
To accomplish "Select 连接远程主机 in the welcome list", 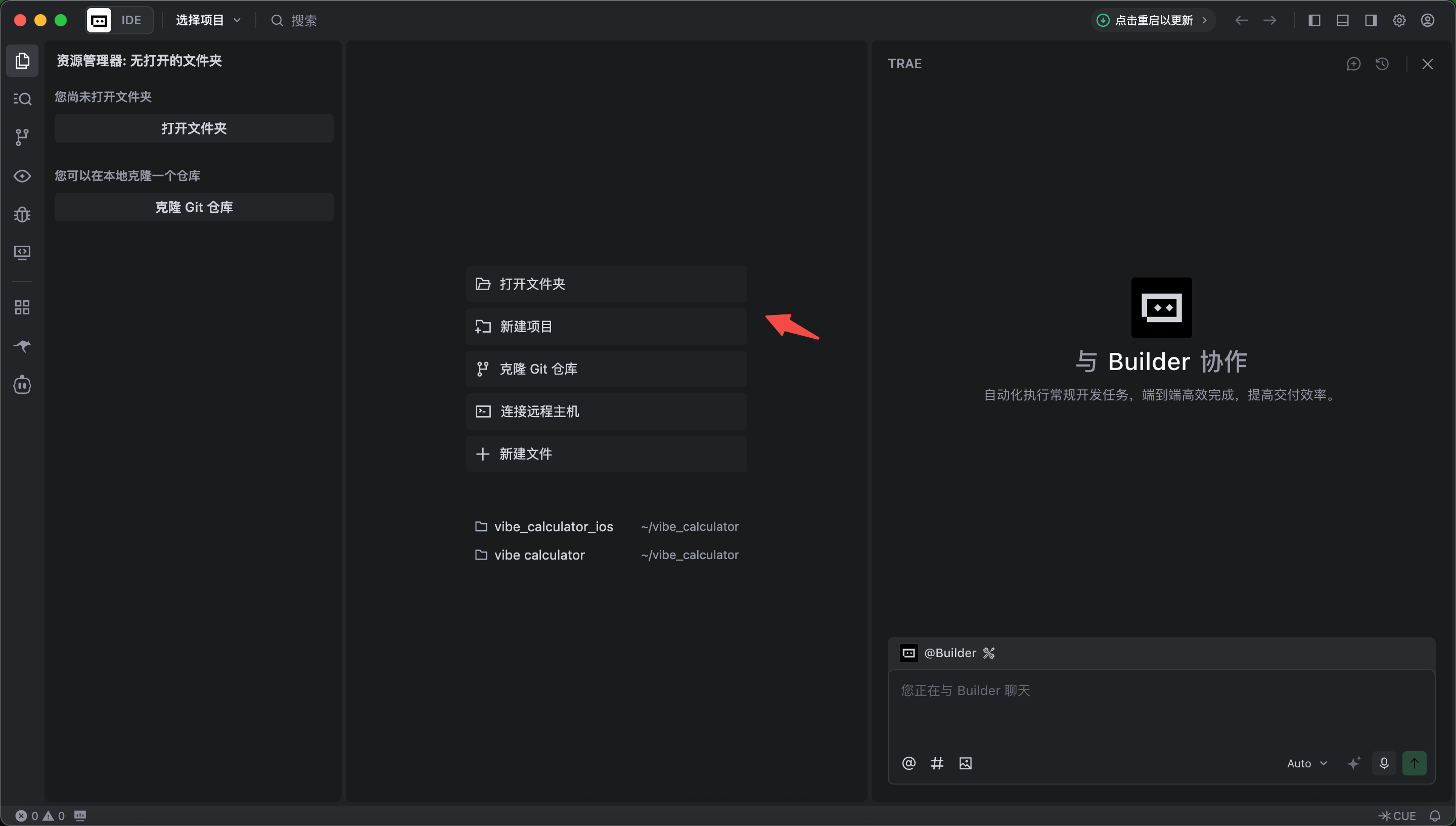I will click(606, 411).
